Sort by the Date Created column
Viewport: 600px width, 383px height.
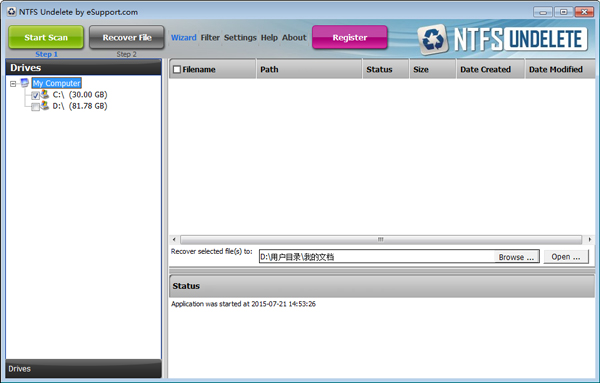click(x=491, y=69)
